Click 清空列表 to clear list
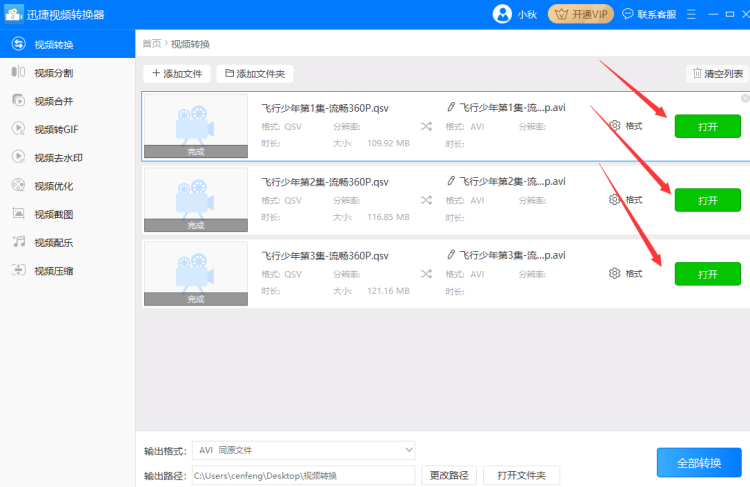The height and width of the screenshot is (487, 750). (717, 74)
